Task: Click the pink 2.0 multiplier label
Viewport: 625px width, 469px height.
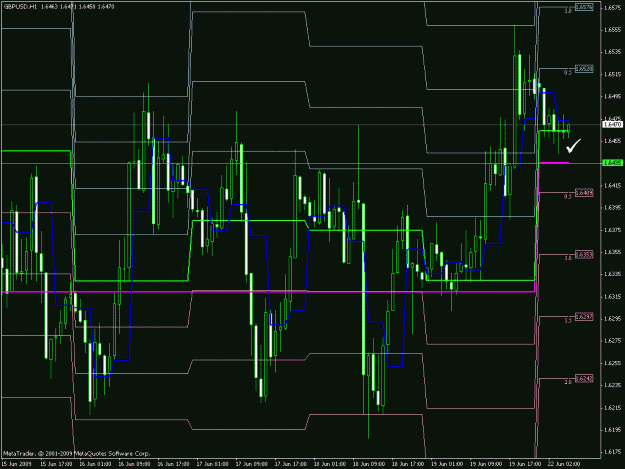Action: coord(568,382)
